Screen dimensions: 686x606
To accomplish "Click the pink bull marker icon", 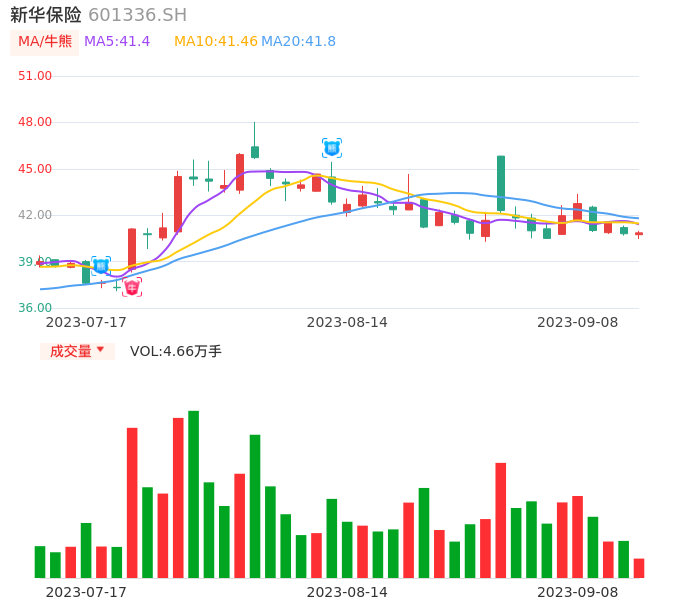I will (132, 287).
